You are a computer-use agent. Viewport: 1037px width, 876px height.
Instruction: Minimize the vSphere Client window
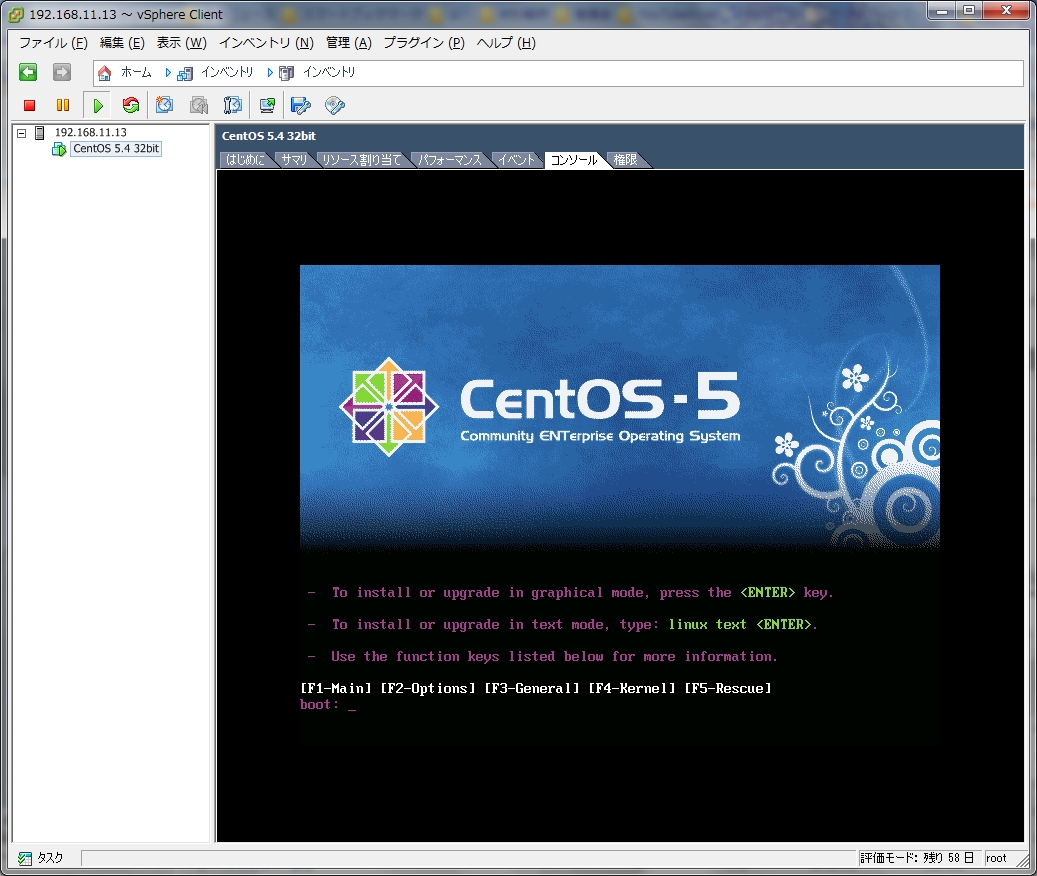pyautogui.click(x=941, y=11)
